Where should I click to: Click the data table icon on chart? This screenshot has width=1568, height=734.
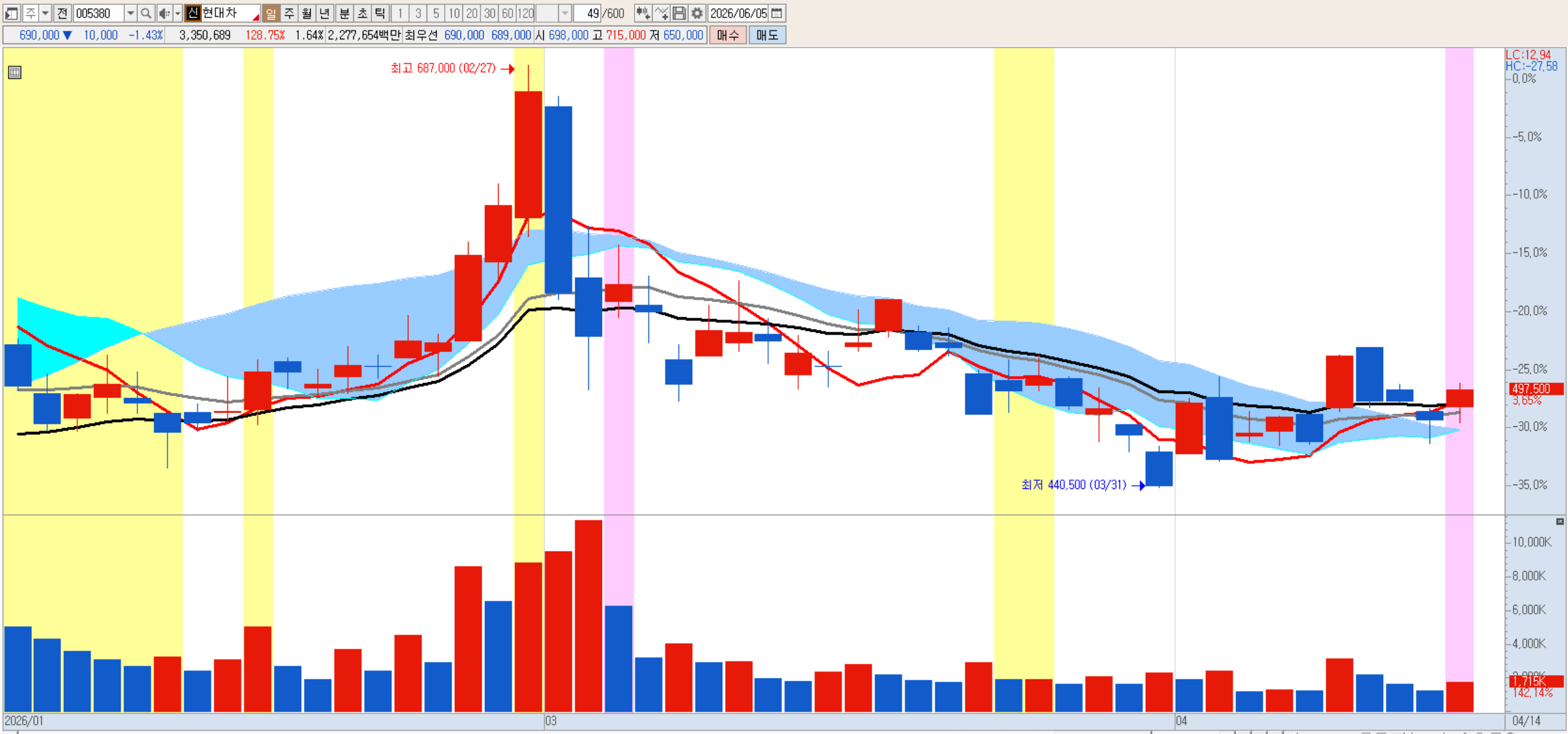point(15,73)
